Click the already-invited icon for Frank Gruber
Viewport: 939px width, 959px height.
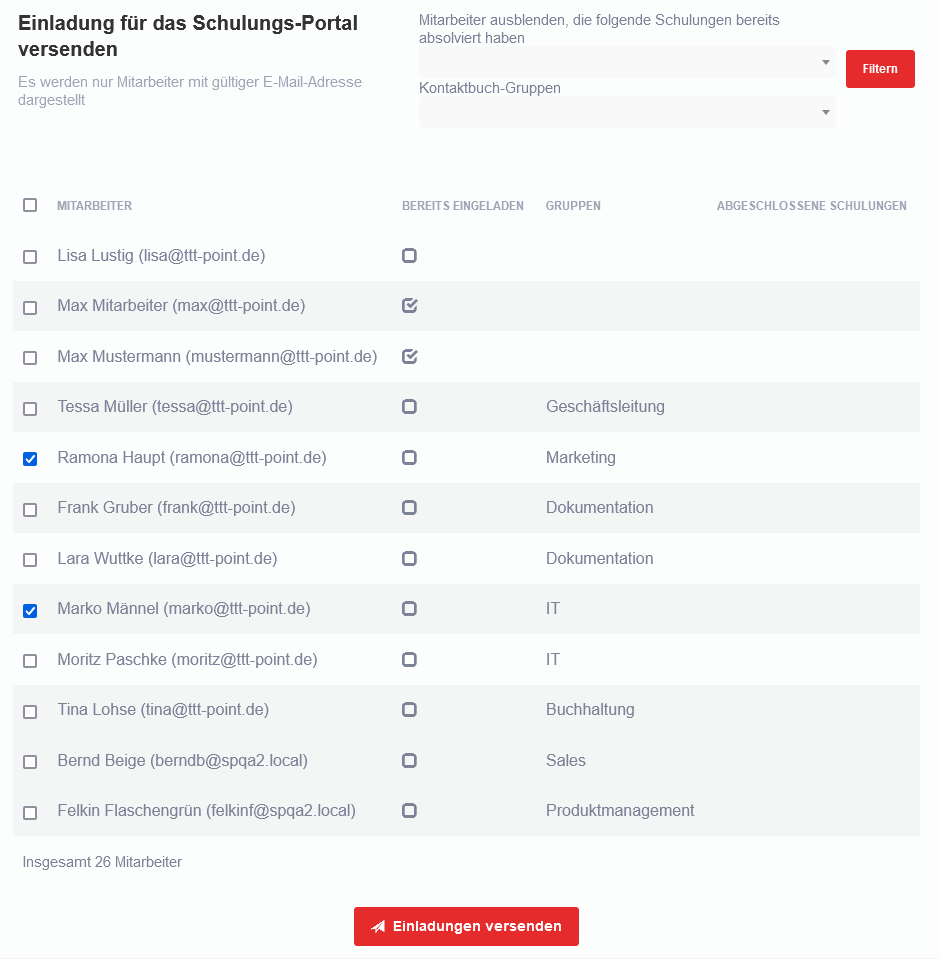pyautogui.click(x=409, y=508)
